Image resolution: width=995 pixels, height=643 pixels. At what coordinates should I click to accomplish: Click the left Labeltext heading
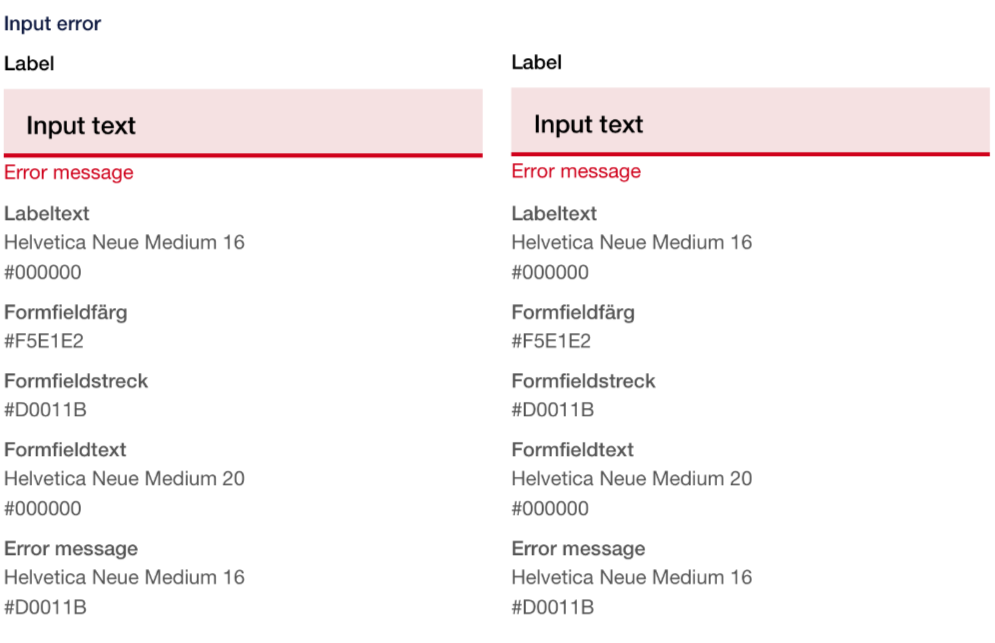(46, 213)
